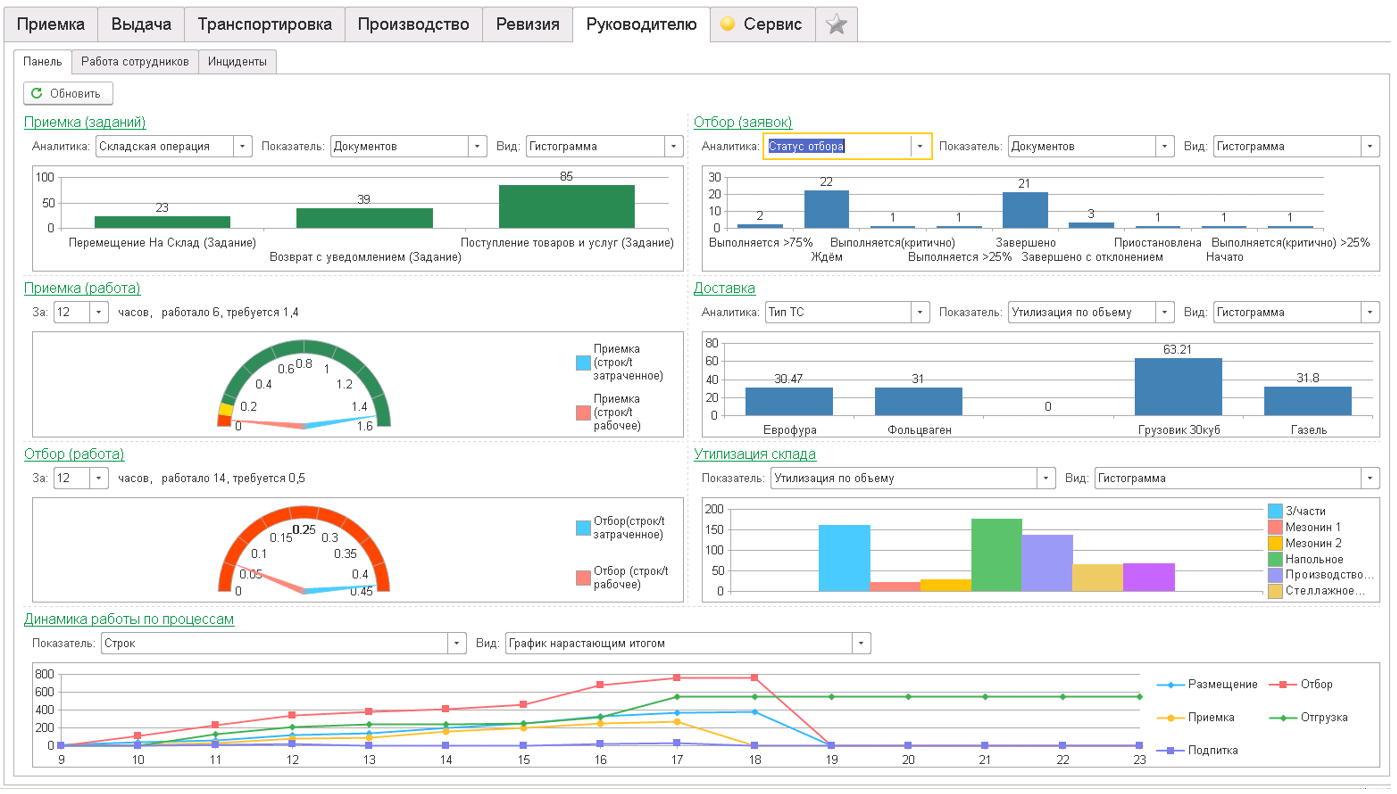Expand Приемка (работа) hours dropdown

[x=99, y=312]
